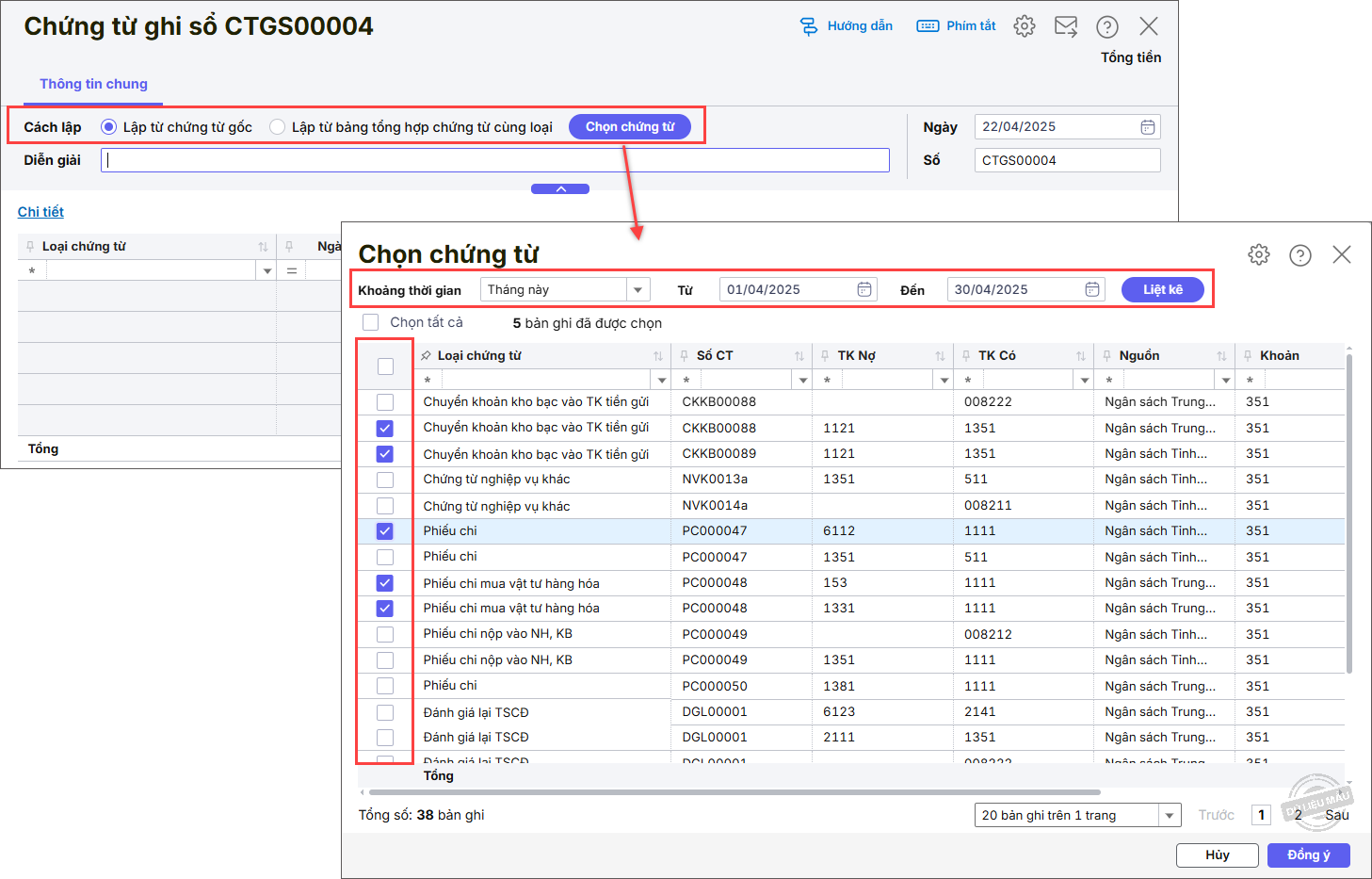
Task: Open the Chi tiết section link
Action: click(x=40, y=212)
